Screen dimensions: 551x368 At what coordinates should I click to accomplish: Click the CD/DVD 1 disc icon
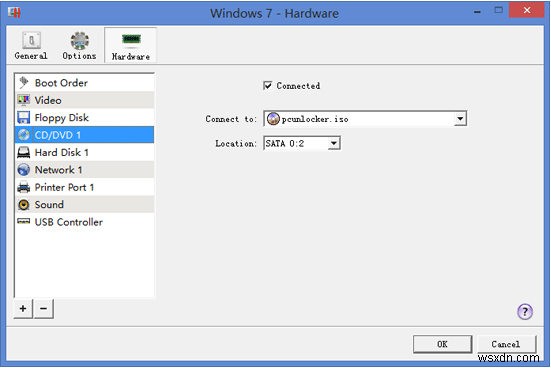24,135
